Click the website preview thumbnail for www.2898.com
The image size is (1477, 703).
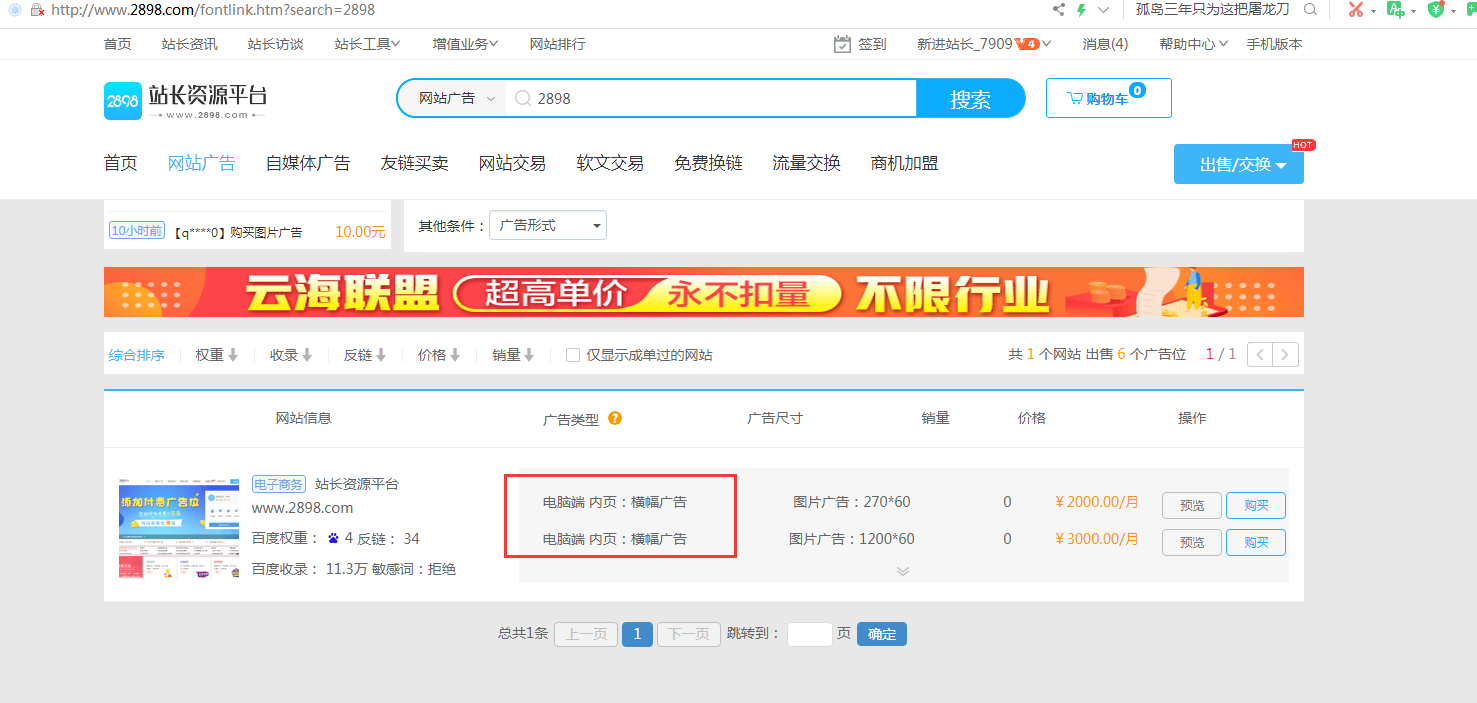[x=179, y=528]
